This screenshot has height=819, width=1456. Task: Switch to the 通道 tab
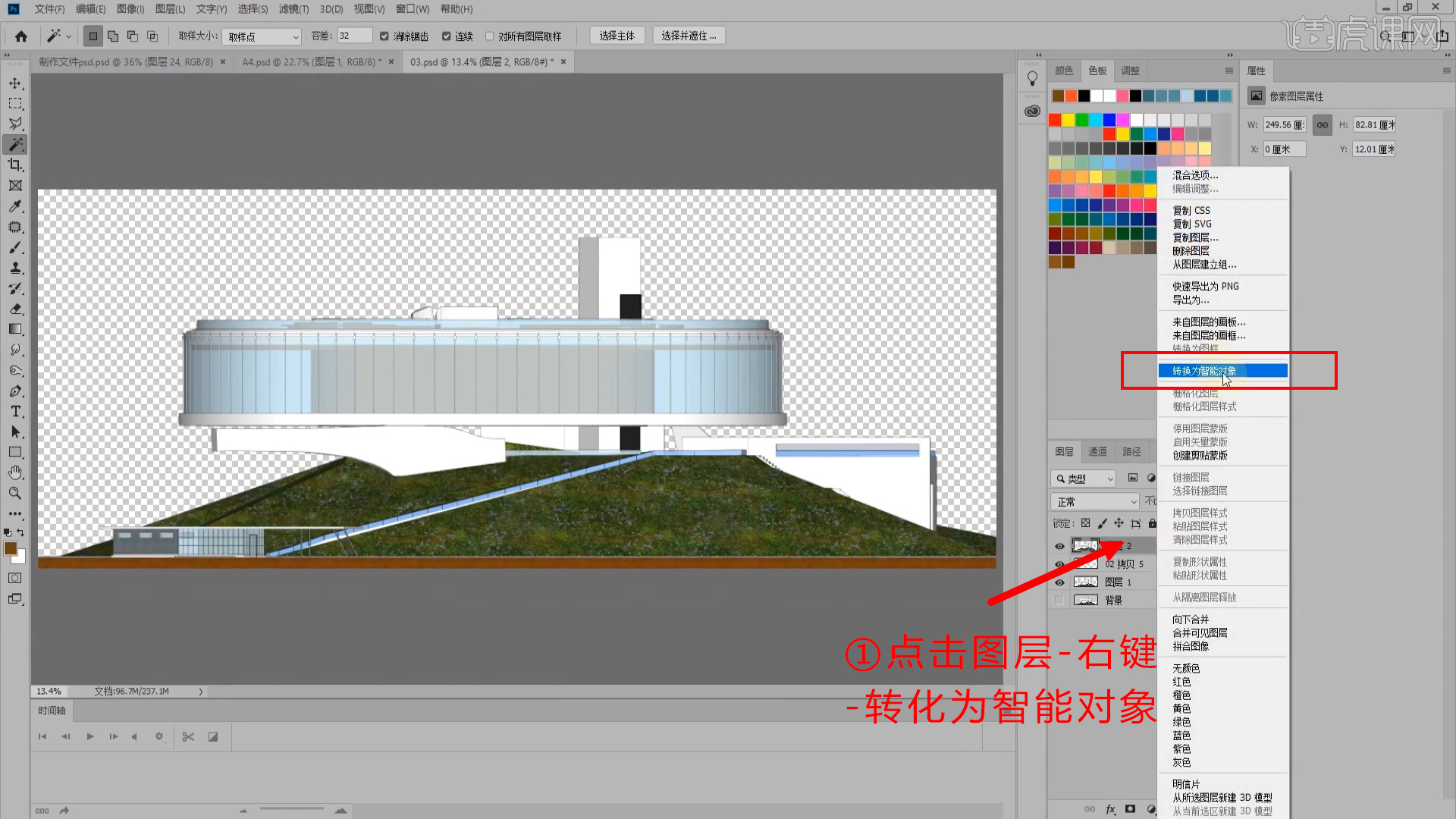(x=1097, y=452)
